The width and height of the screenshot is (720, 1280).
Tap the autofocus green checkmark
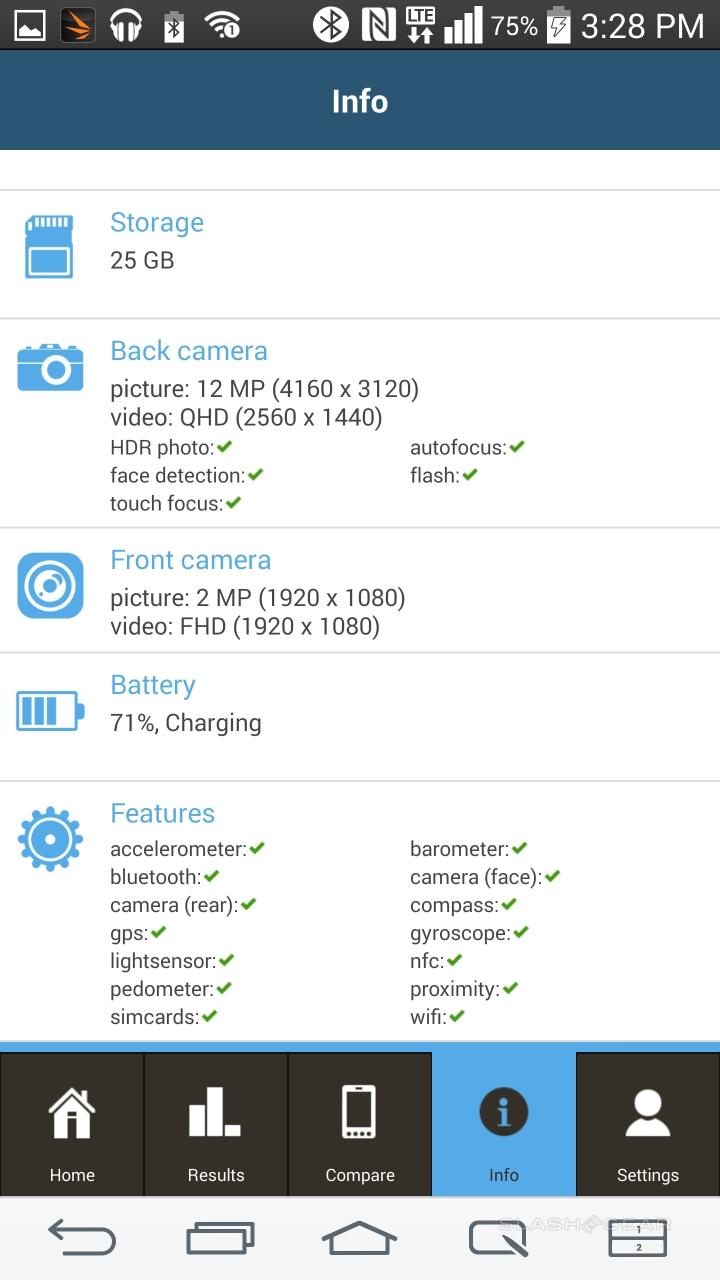(517, 447)
